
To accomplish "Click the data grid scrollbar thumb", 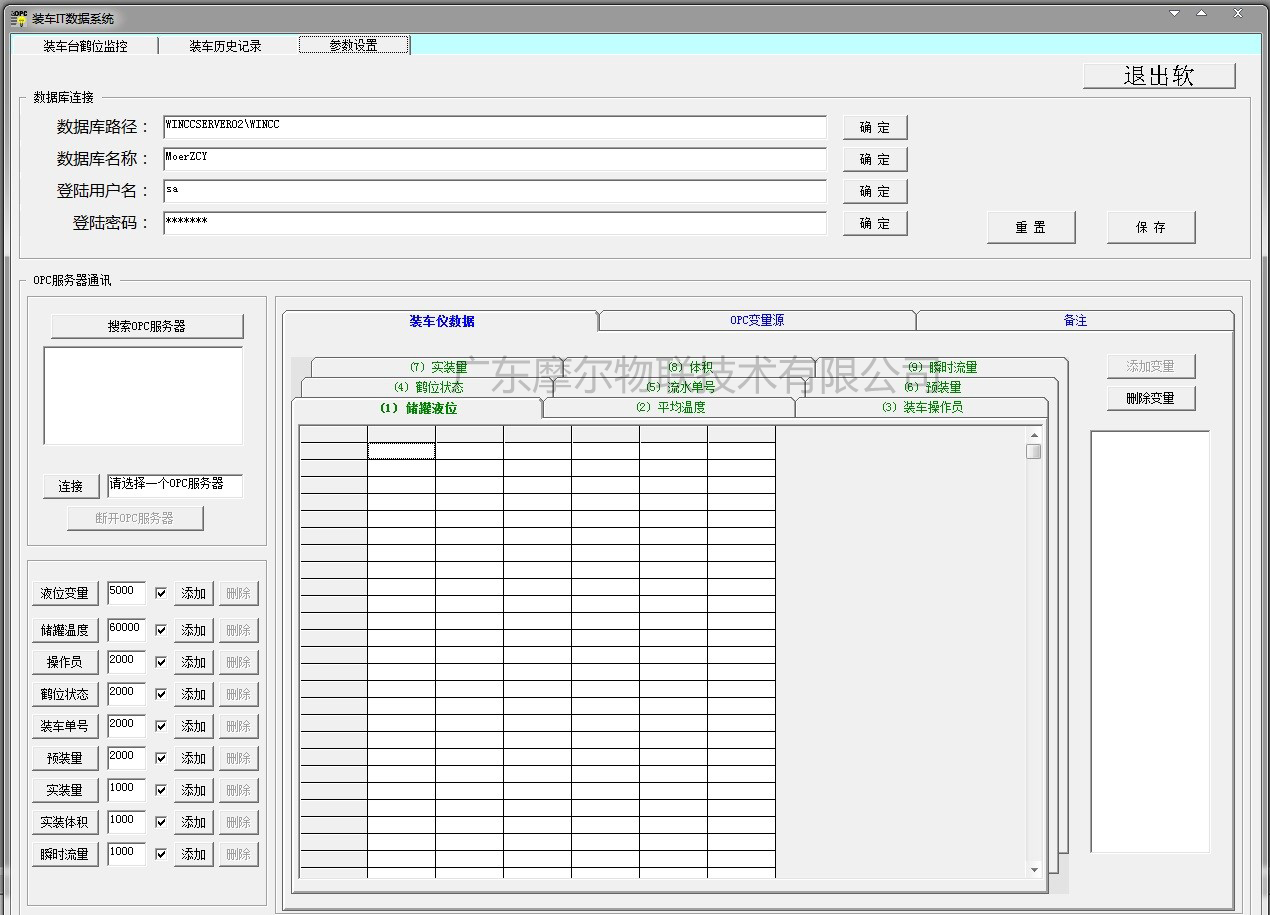I will click(x=1034, y=452).
